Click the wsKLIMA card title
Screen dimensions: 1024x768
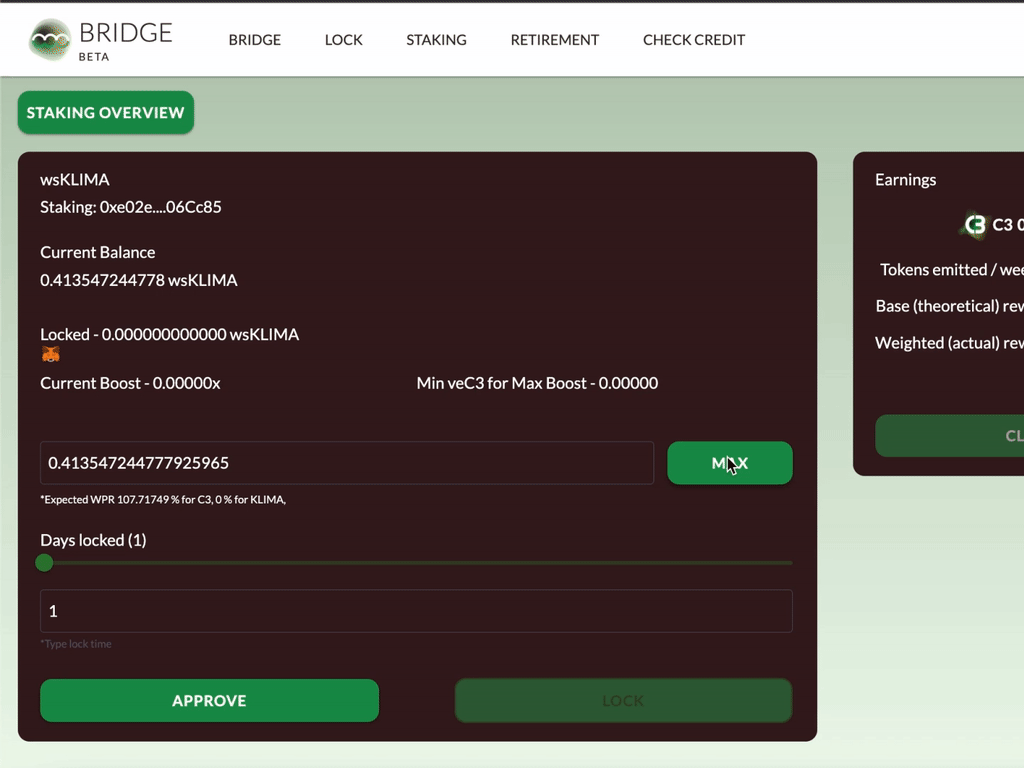(74, 180)
